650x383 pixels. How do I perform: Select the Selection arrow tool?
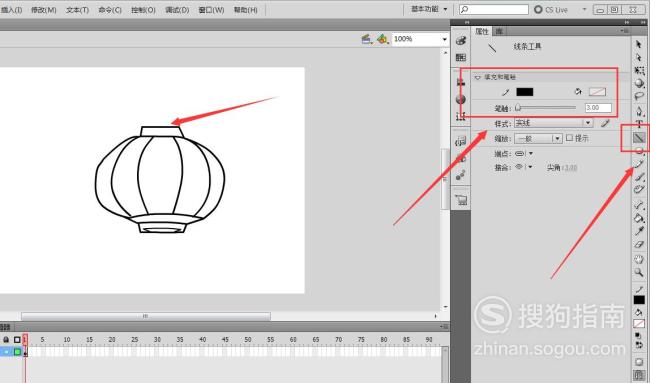point(639,44)
